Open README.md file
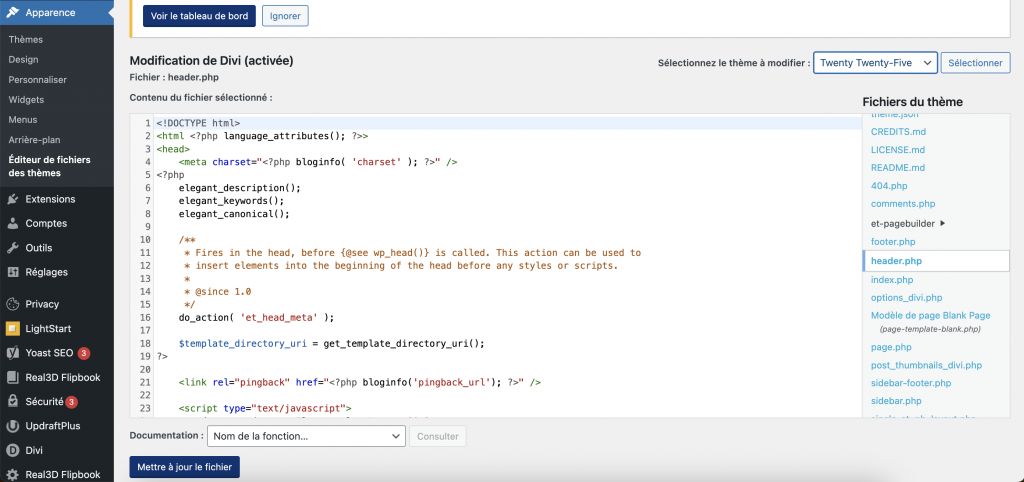 898,168
